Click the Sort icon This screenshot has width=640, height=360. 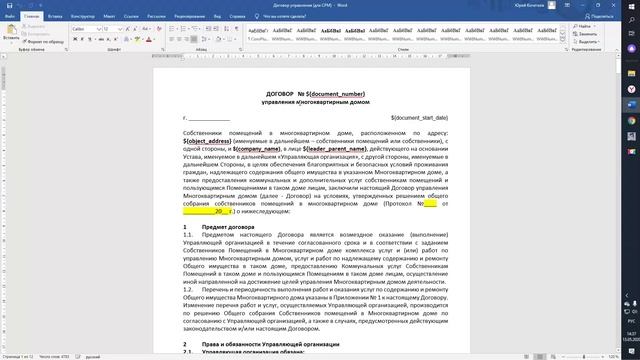click(227, 29)
